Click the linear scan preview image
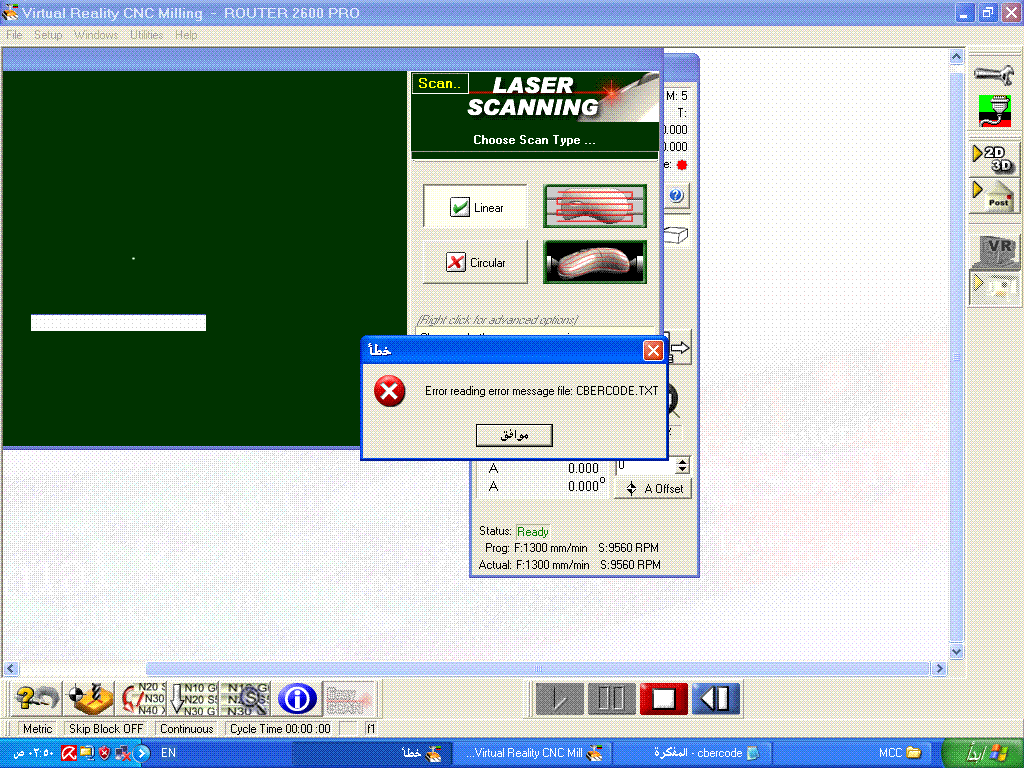Image resolution: width=1024 pixels, height=768 pixels. pyautogui.click(x=595, y=206)
